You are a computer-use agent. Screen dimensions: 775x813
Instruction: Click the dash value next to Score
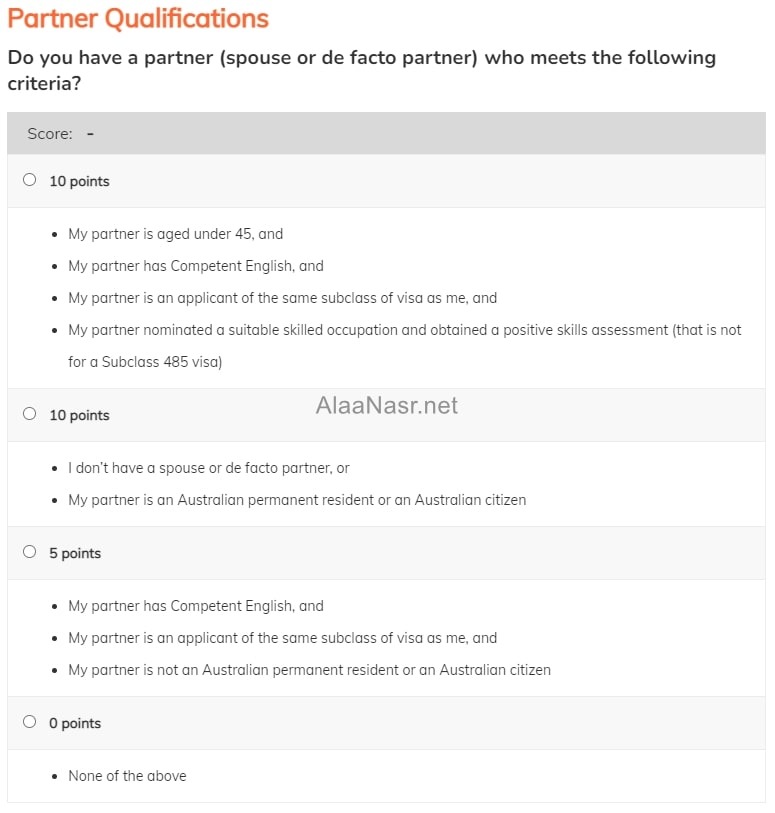[90, 133]
